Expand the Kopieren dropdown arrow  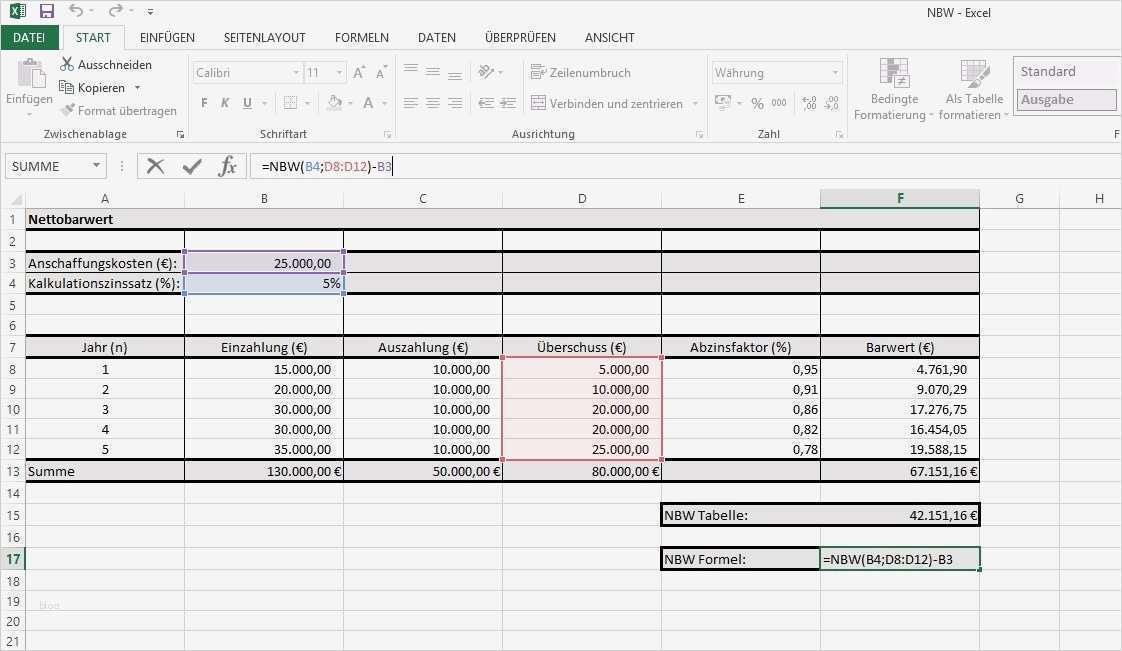(x=137, y=87)
